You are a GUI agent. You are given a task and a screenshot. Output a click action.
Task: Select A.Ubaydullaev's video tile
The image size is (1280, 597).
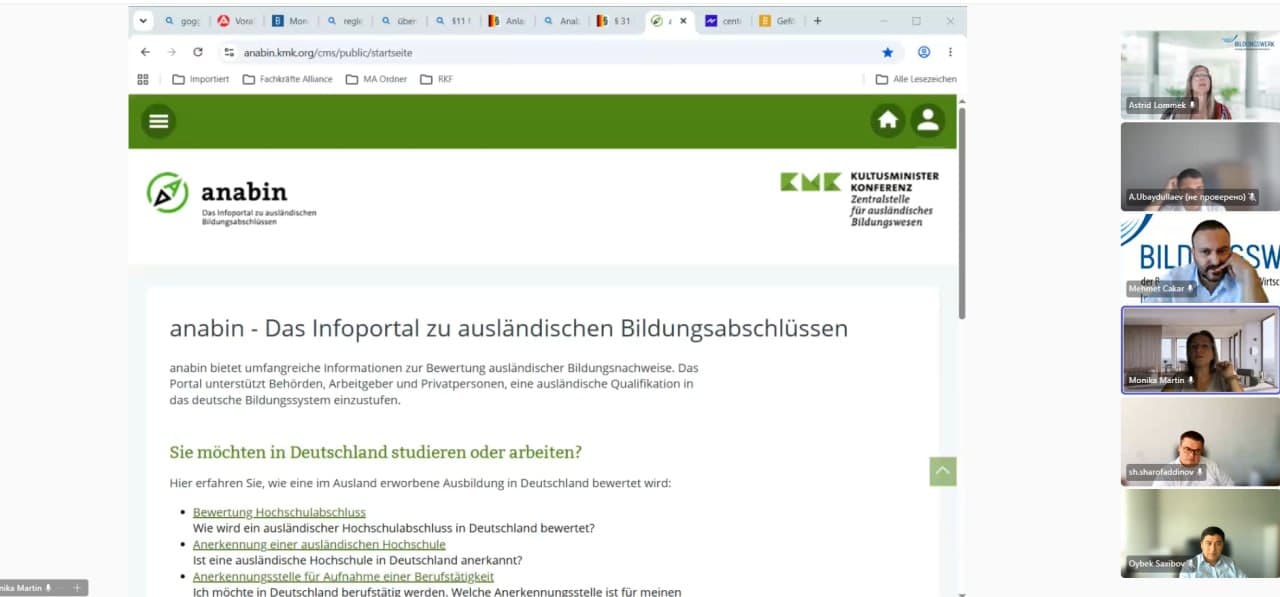(x=1200, y=166)
